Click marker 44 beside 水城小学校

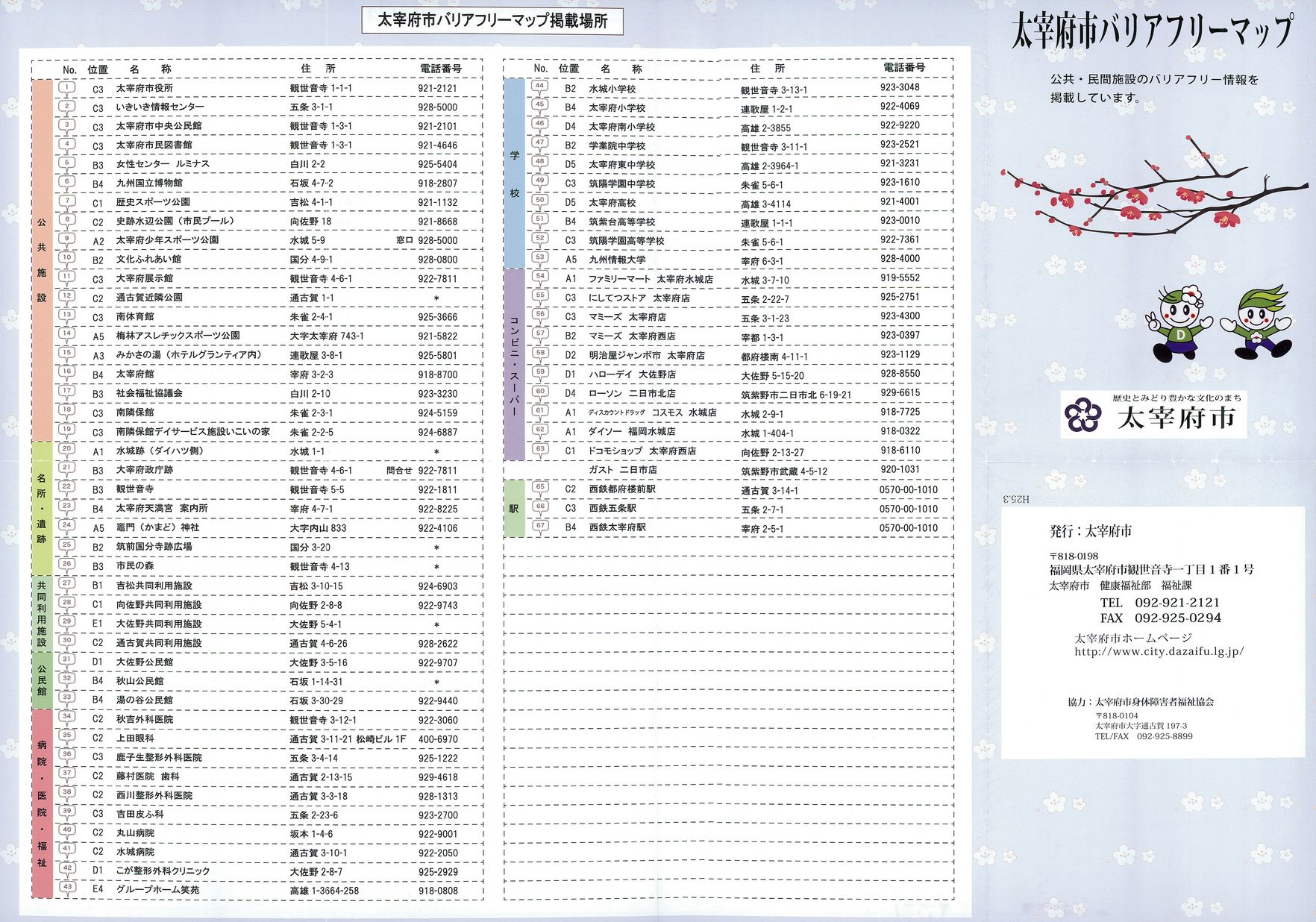539,87
